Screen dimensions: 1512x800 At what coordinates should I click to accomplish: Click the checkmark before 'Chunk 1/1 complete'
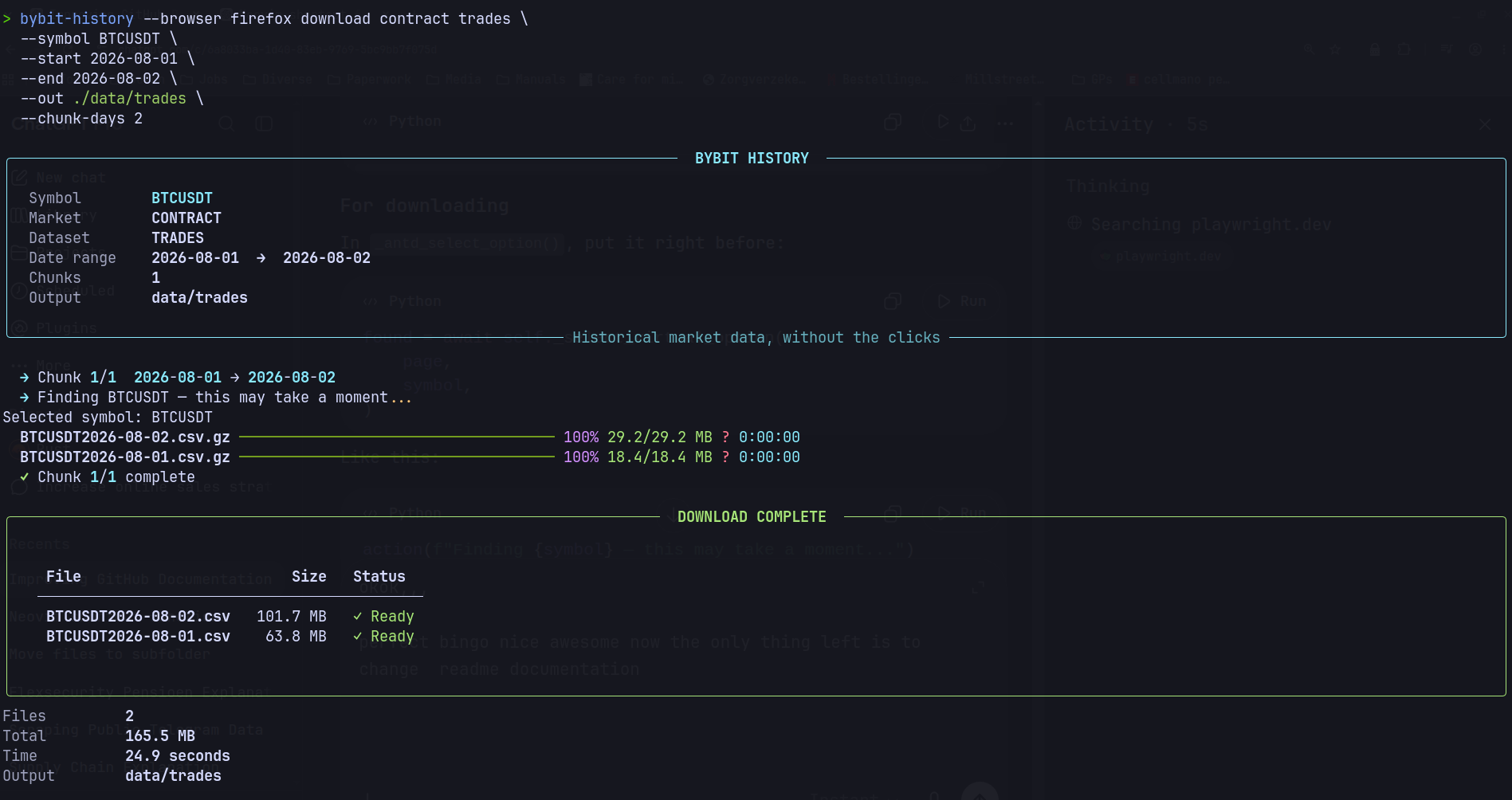24,476
